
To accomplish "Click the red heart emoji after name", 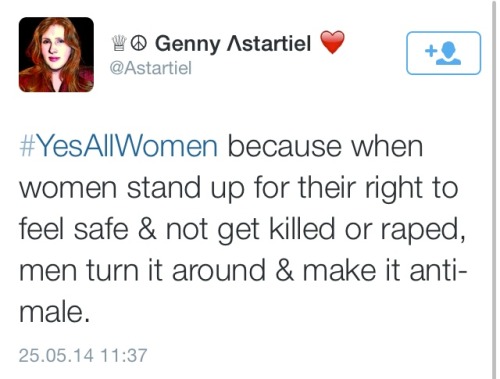I will 332,42.
